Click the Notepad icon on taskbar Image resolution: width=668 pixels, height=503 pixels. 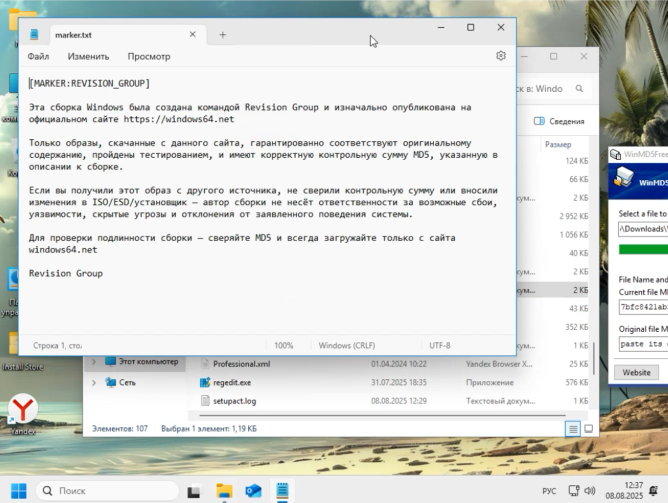[x=283, y=490]
